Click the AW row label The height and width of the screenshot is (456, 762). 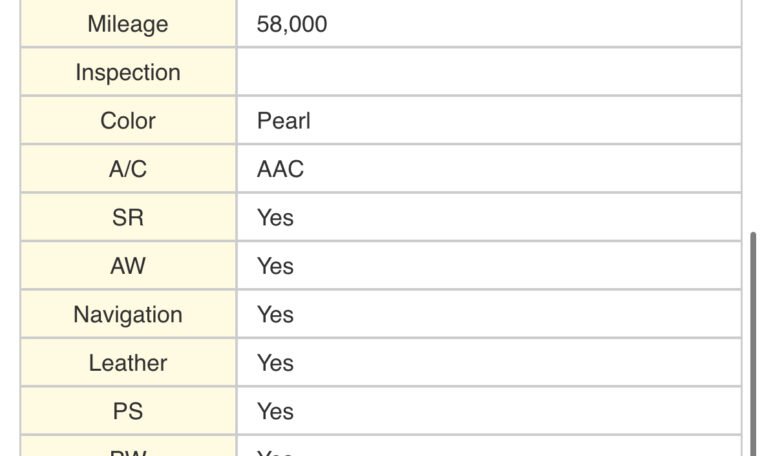pyautogui.click(x=128, y=266)
